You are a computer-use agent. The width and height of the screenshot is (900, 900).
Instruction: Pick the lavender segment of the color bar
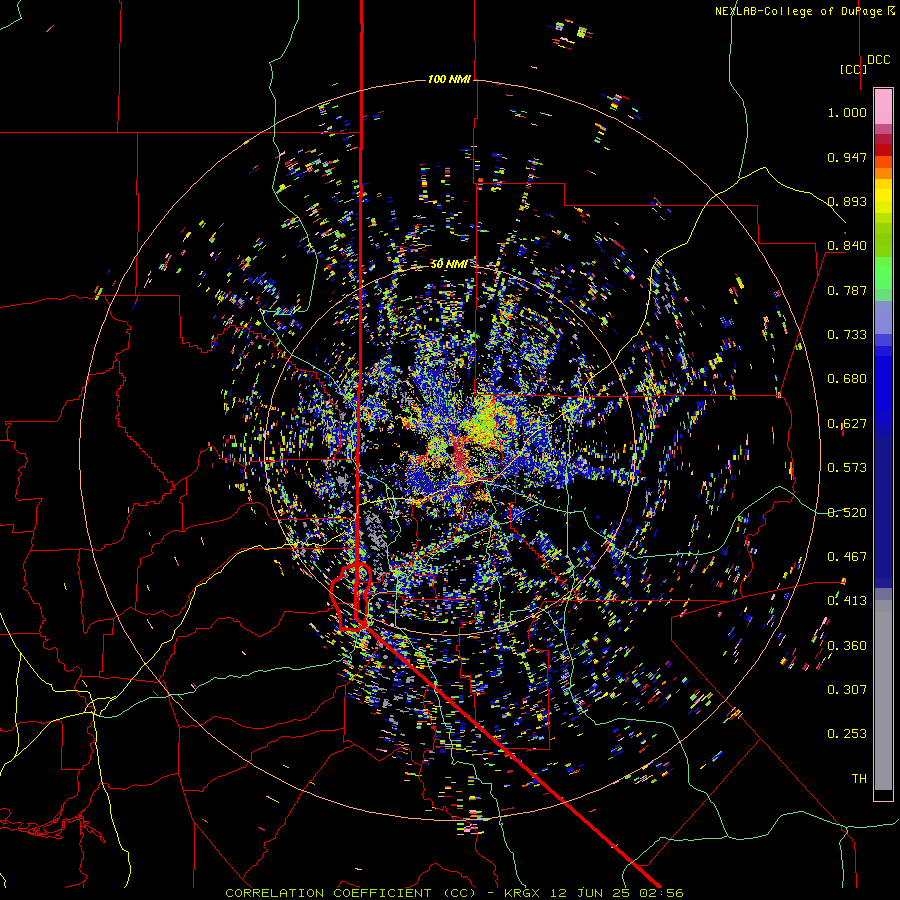pos(883,317)
